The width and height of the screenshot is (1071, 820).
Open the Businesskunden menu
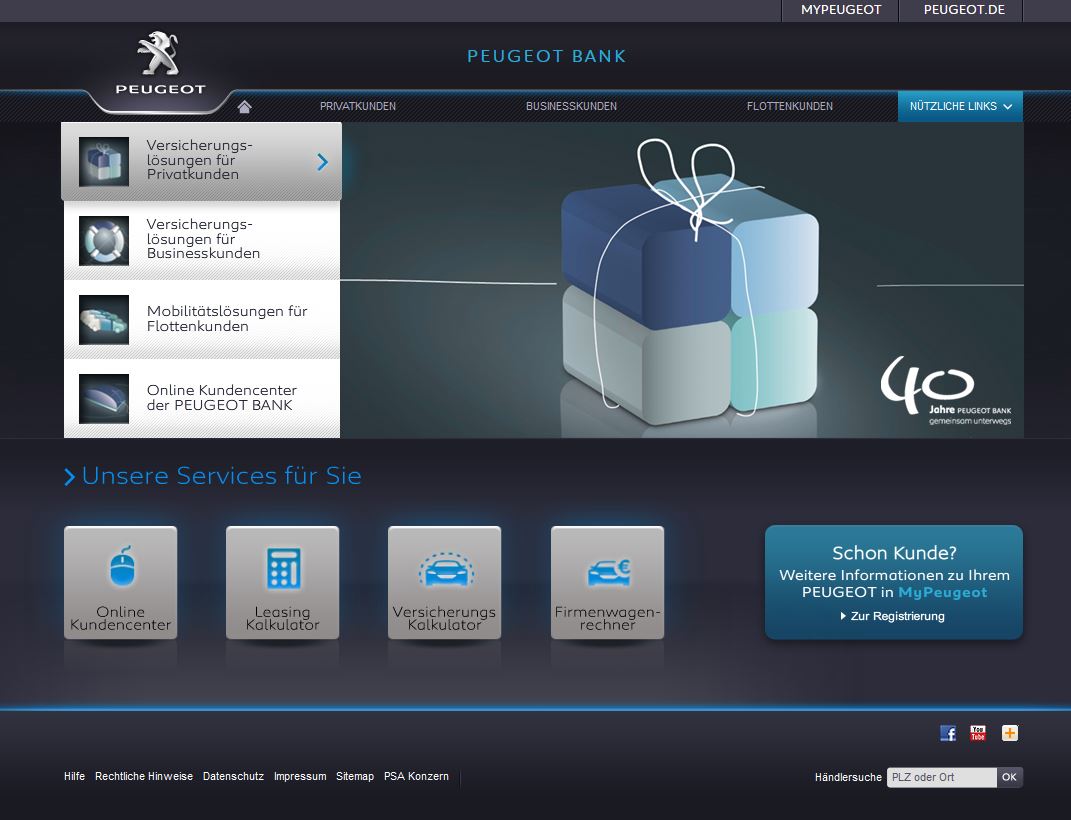coord(571,107)
